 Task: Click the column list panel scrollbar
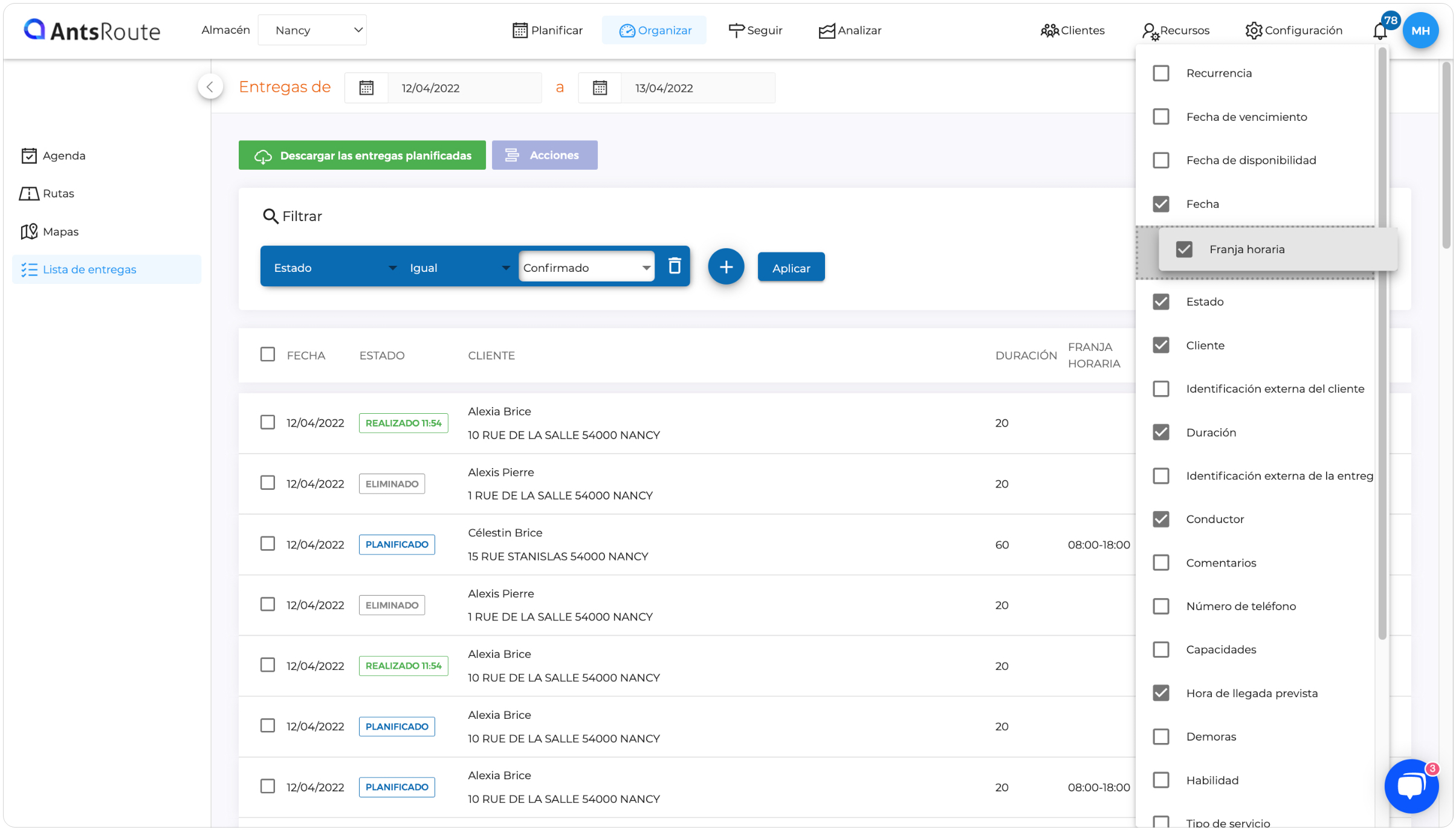(x=1382, y=344)
